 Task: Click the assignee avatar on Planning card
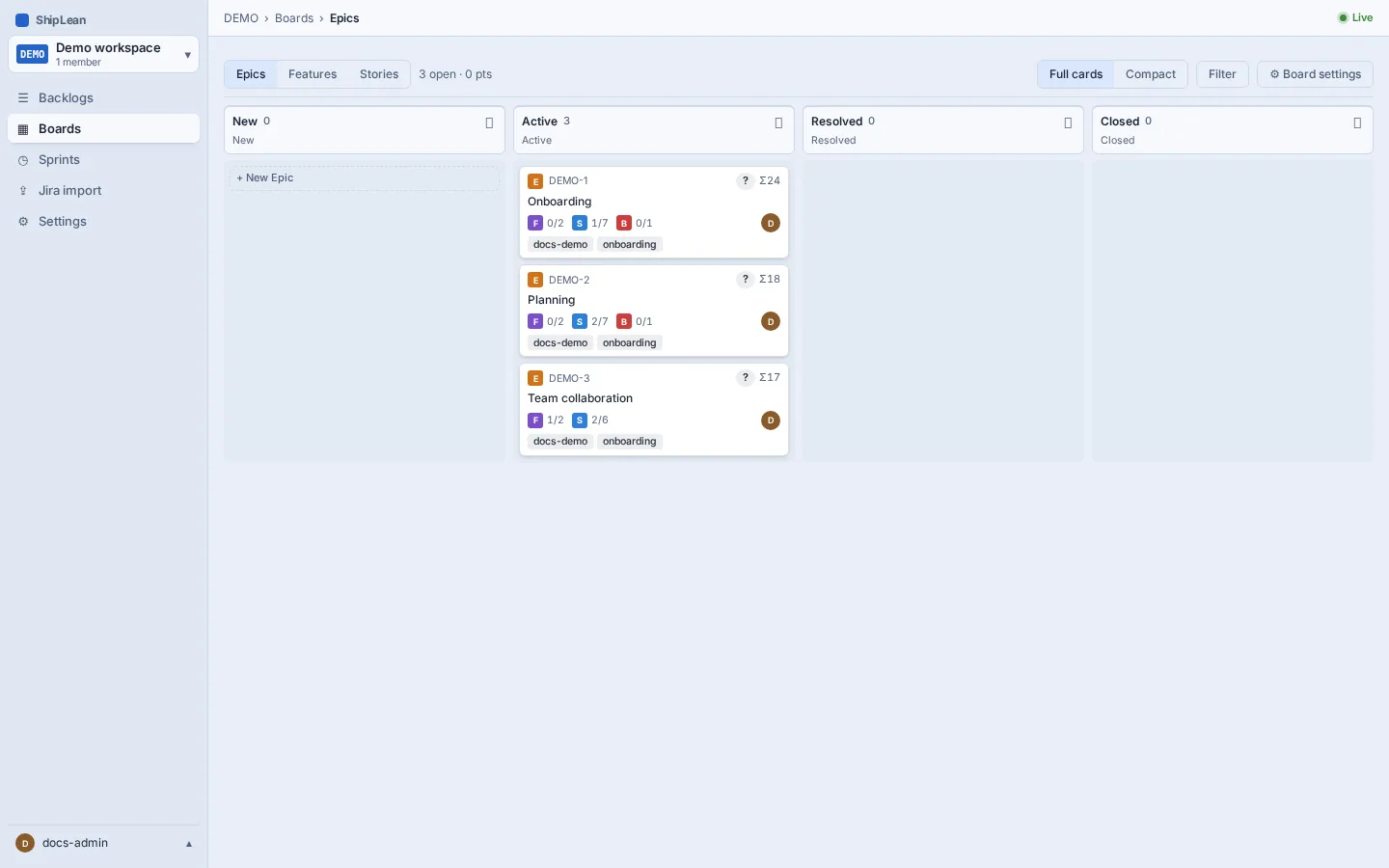tap(771, 321)
